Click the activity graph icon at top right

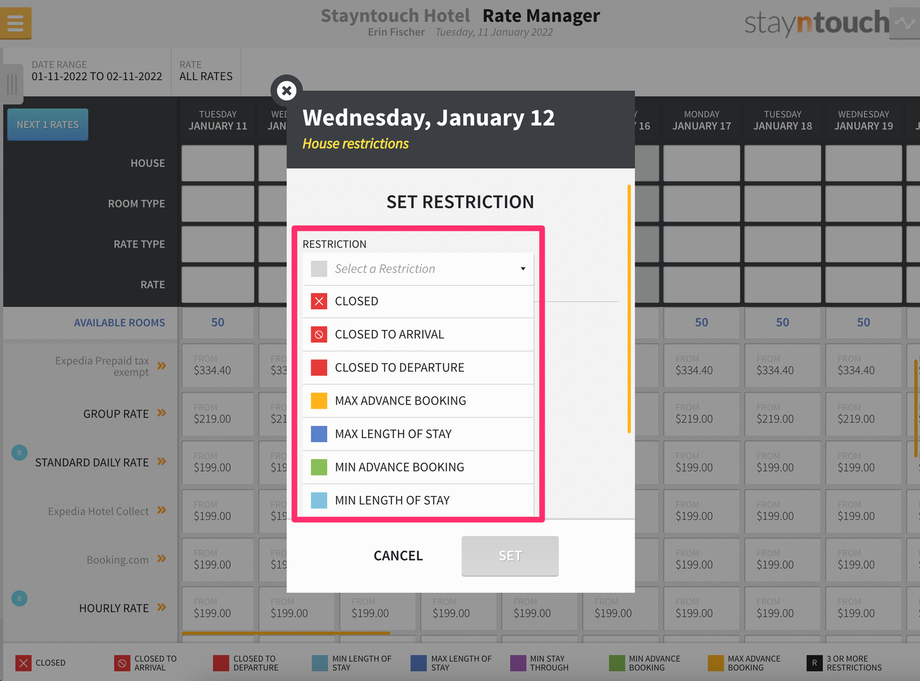coord(905,23)
